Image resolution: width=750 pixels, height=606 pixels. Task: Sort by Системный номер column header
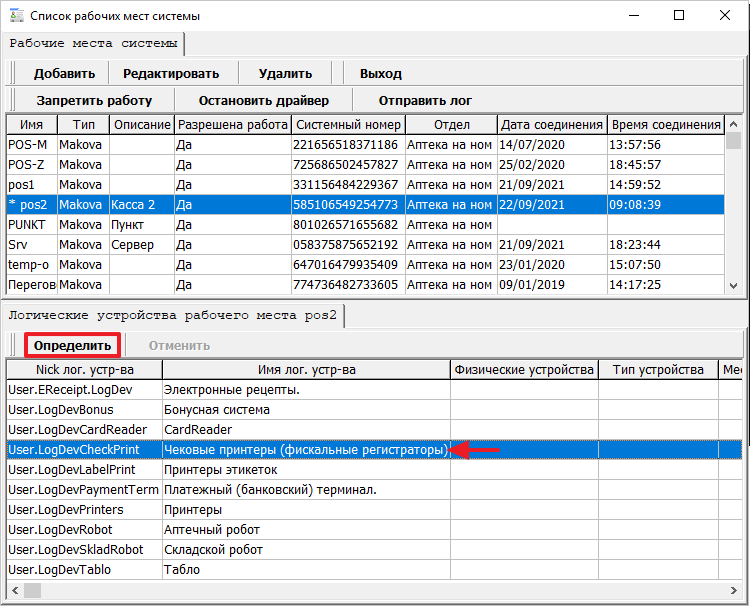pyautogui.click(x=348, y=124)
